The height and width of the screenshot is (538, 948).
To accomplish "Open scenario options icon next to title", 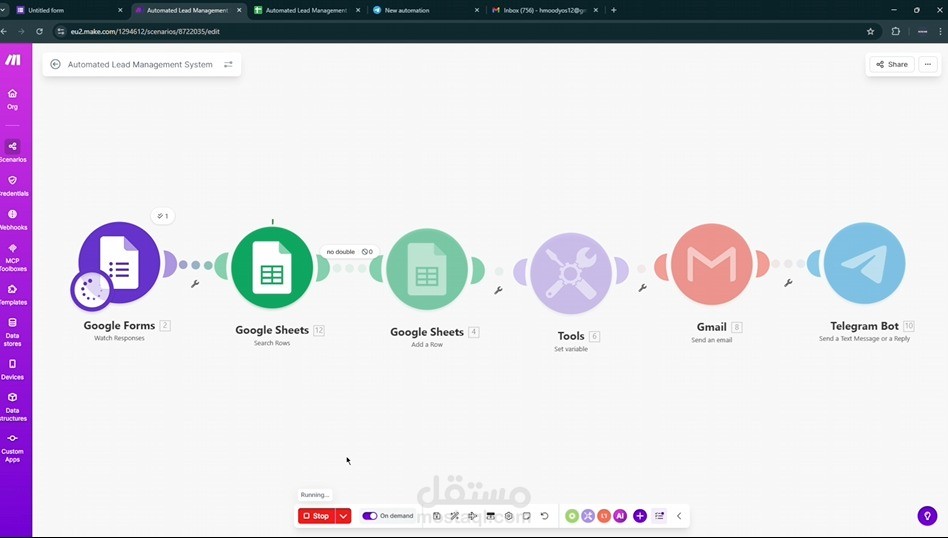I will tap(228, 64).
